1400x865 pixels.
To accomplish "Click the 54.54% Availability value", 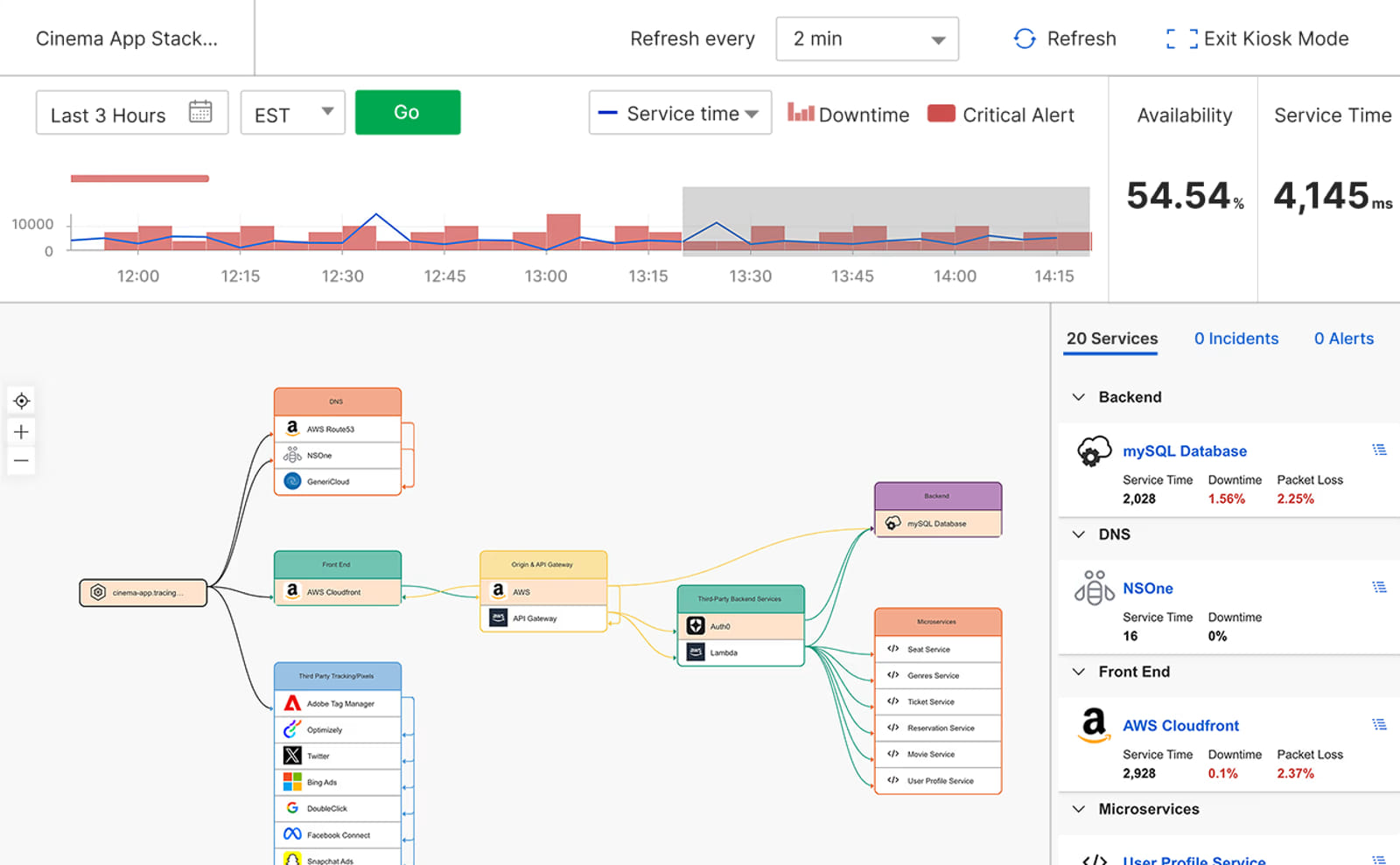I will coord(1185,196).
